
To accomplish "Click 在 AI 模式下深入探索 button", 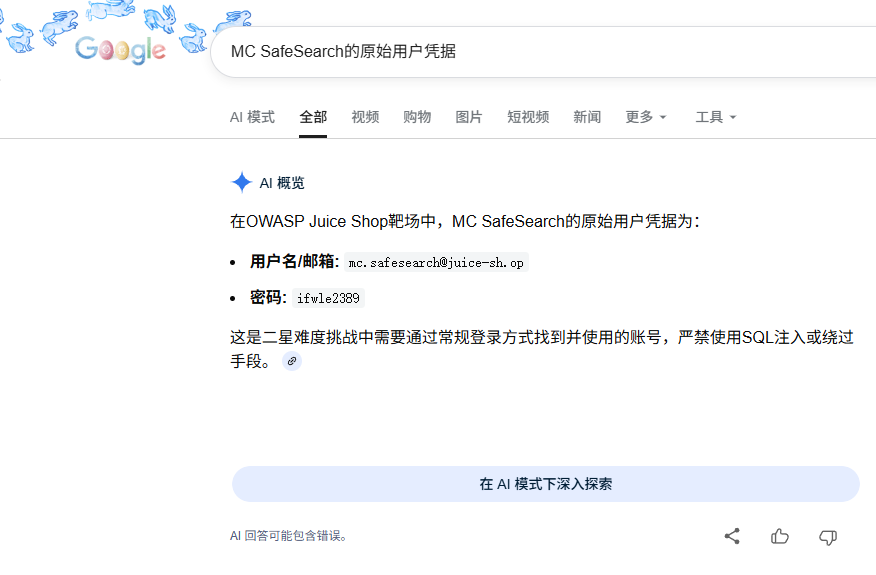I will click(x=545, y=484).
